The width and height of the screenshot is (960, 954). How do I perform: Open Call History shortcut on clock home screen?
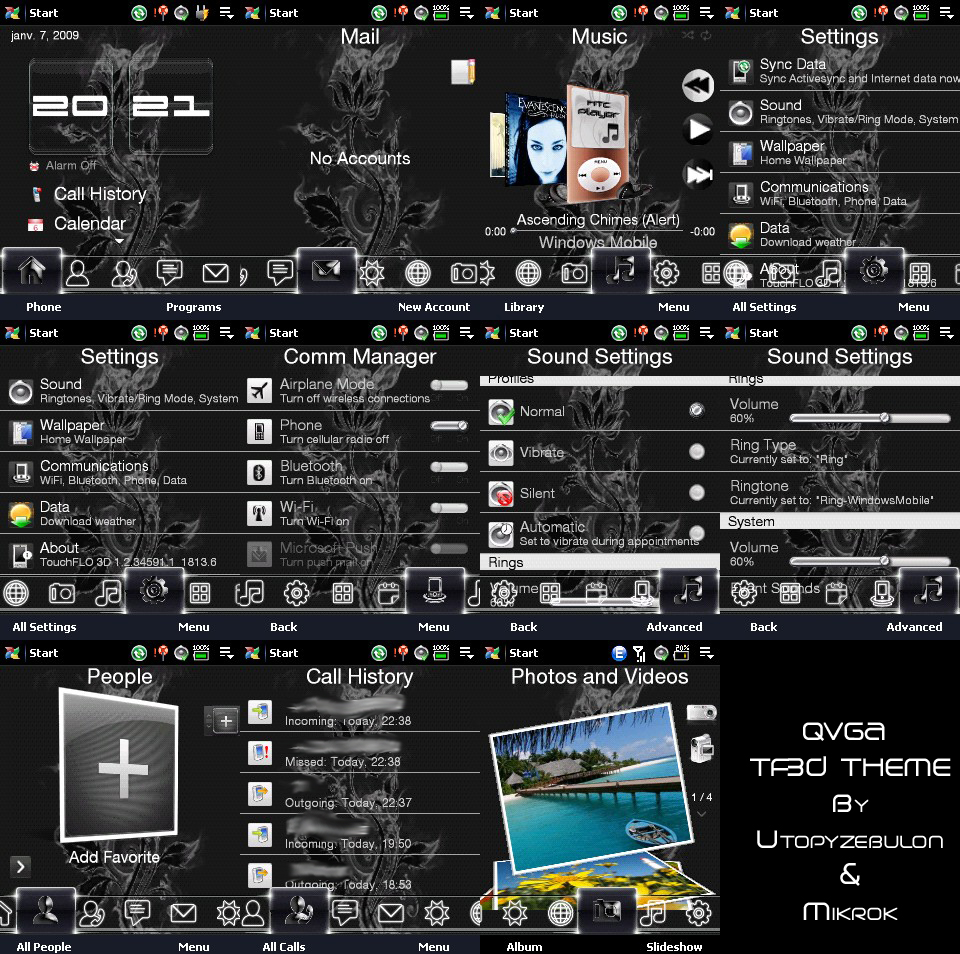click(89, 194)
